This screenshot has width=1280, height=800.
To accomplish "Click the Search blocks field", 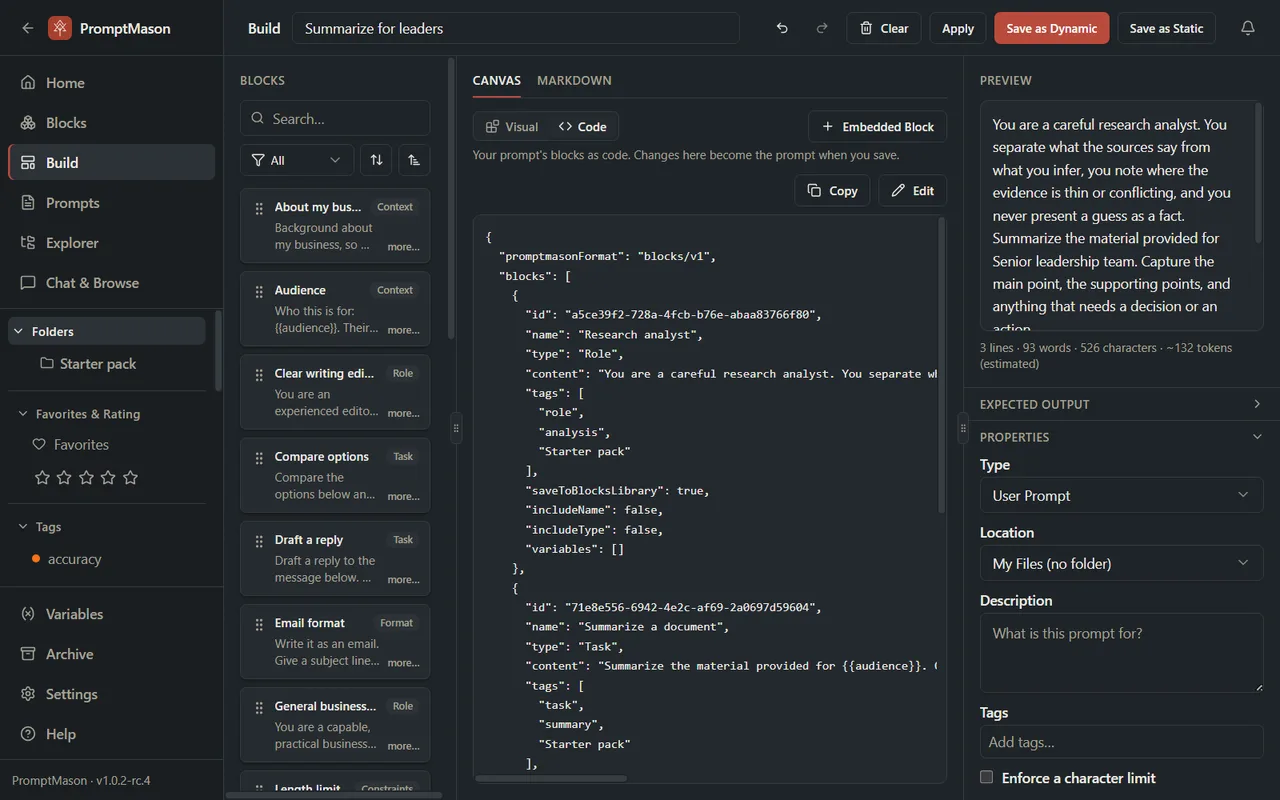I will tap(335, 118).
